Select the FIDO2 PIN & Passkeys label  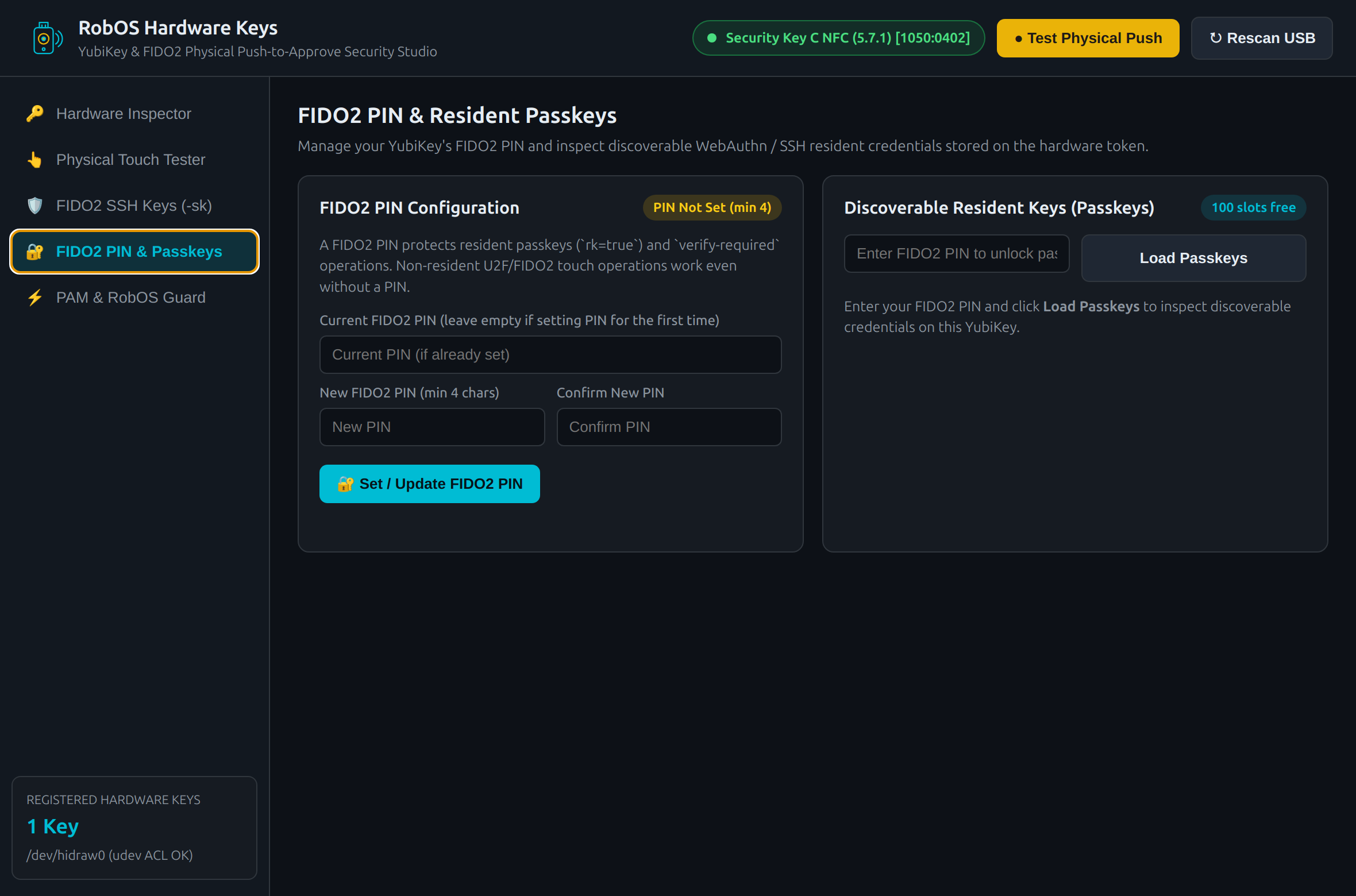pos(139,252)
